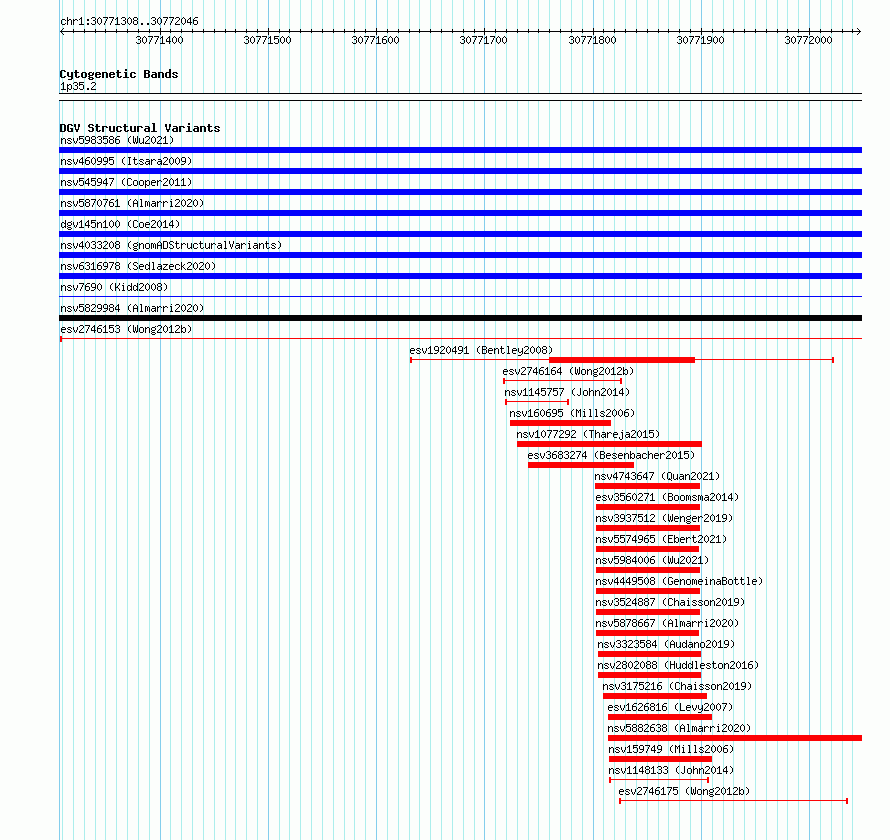
Task: Open esv2746175 (Wong2012b) label
Action: [684, 791]
